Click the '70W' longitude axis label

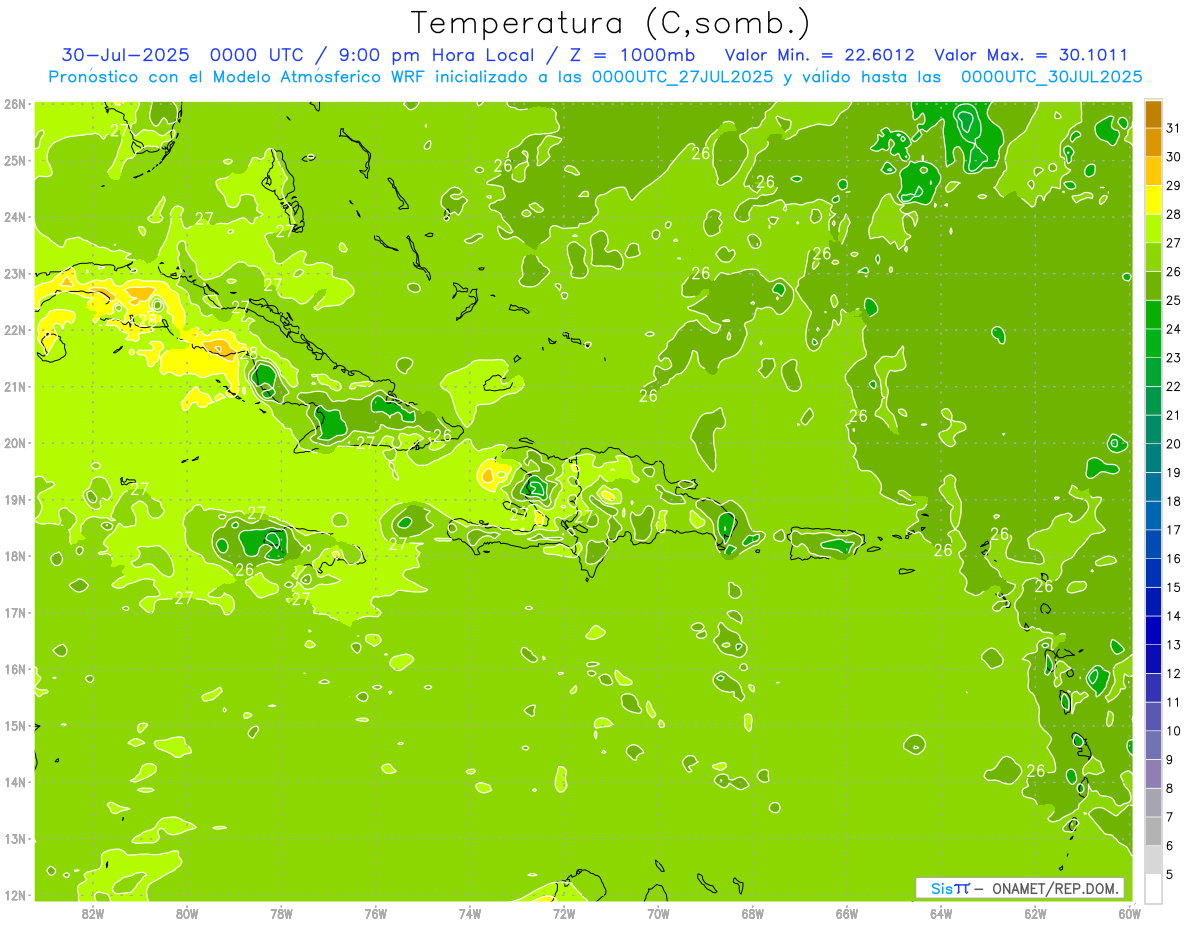tap(658, 913)
